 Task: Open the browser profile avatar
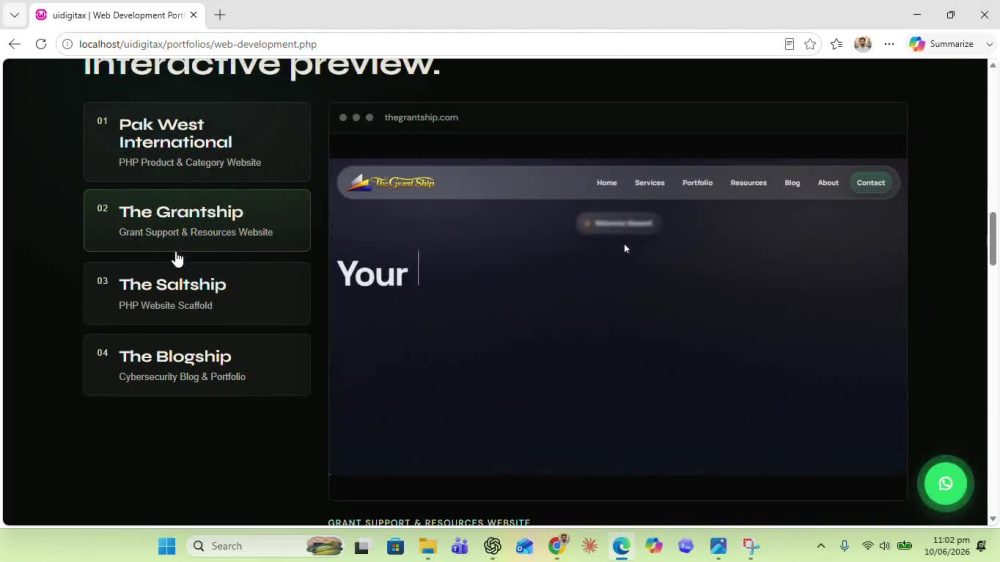click(x=862, y=44)
